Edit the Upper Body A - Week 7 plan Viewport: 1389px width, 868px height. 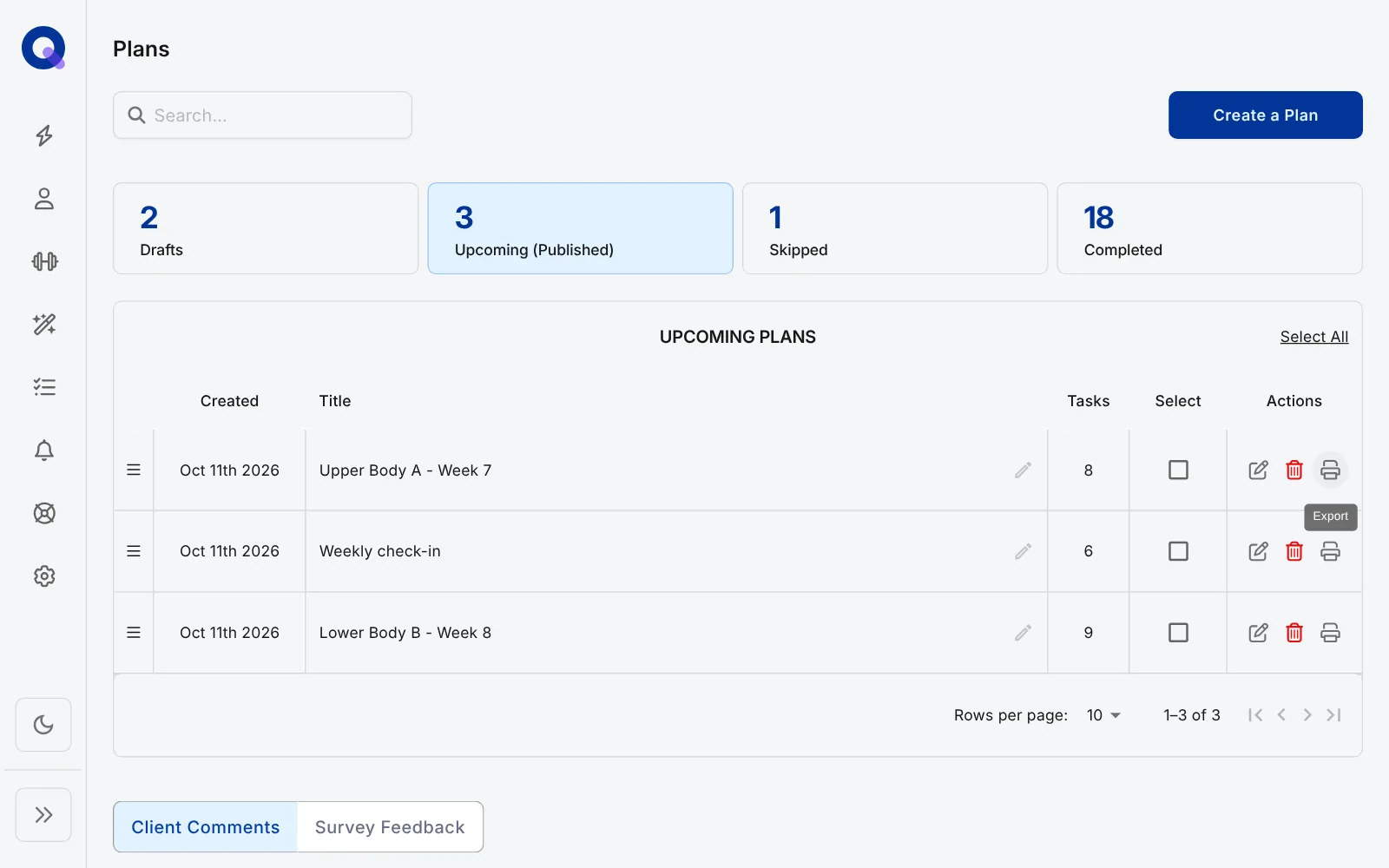pos(1258,470)
